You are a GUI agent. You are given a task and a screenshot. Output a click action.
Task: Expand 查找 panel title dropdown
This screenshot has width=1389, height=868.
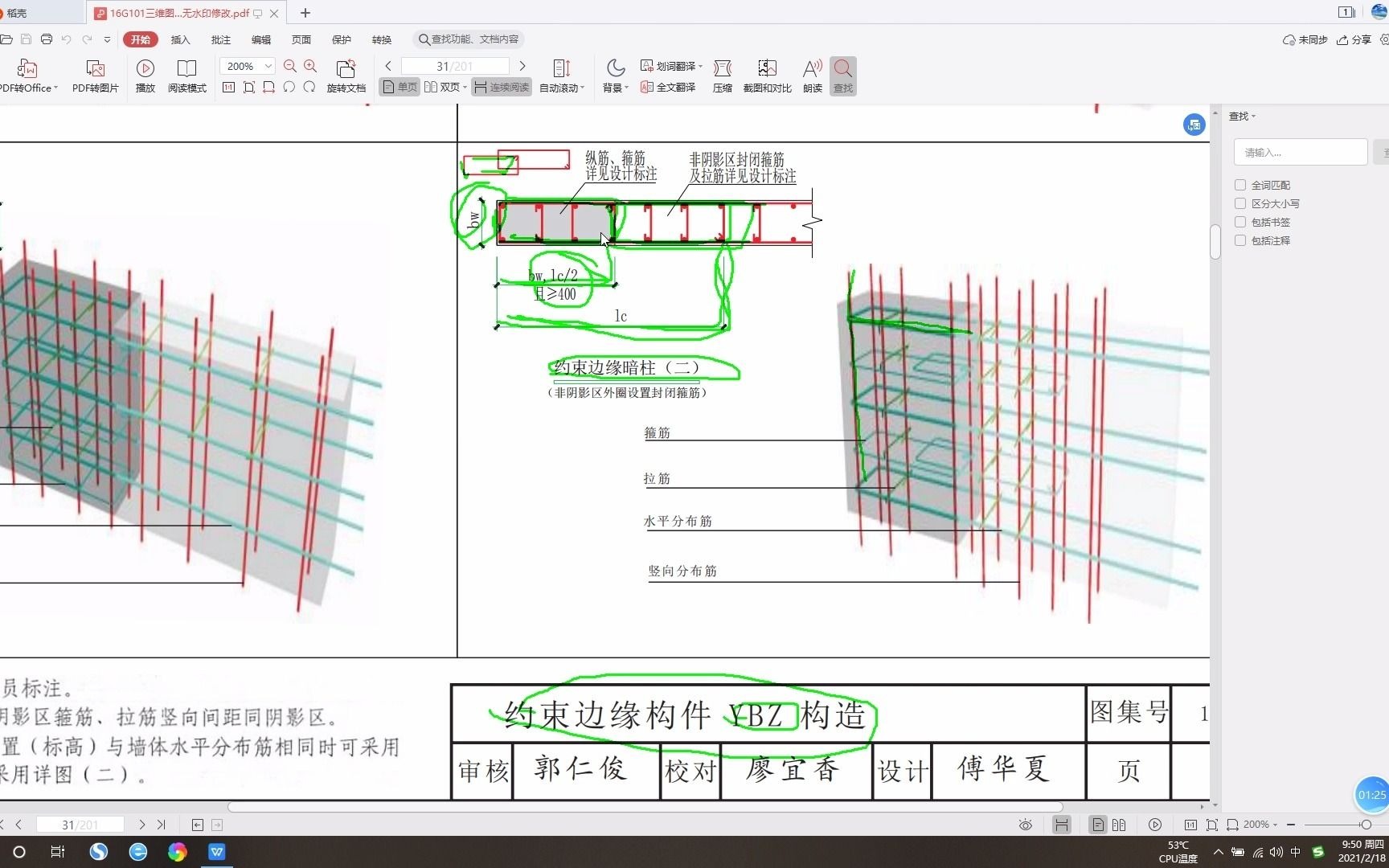[x=1253, y=117]
